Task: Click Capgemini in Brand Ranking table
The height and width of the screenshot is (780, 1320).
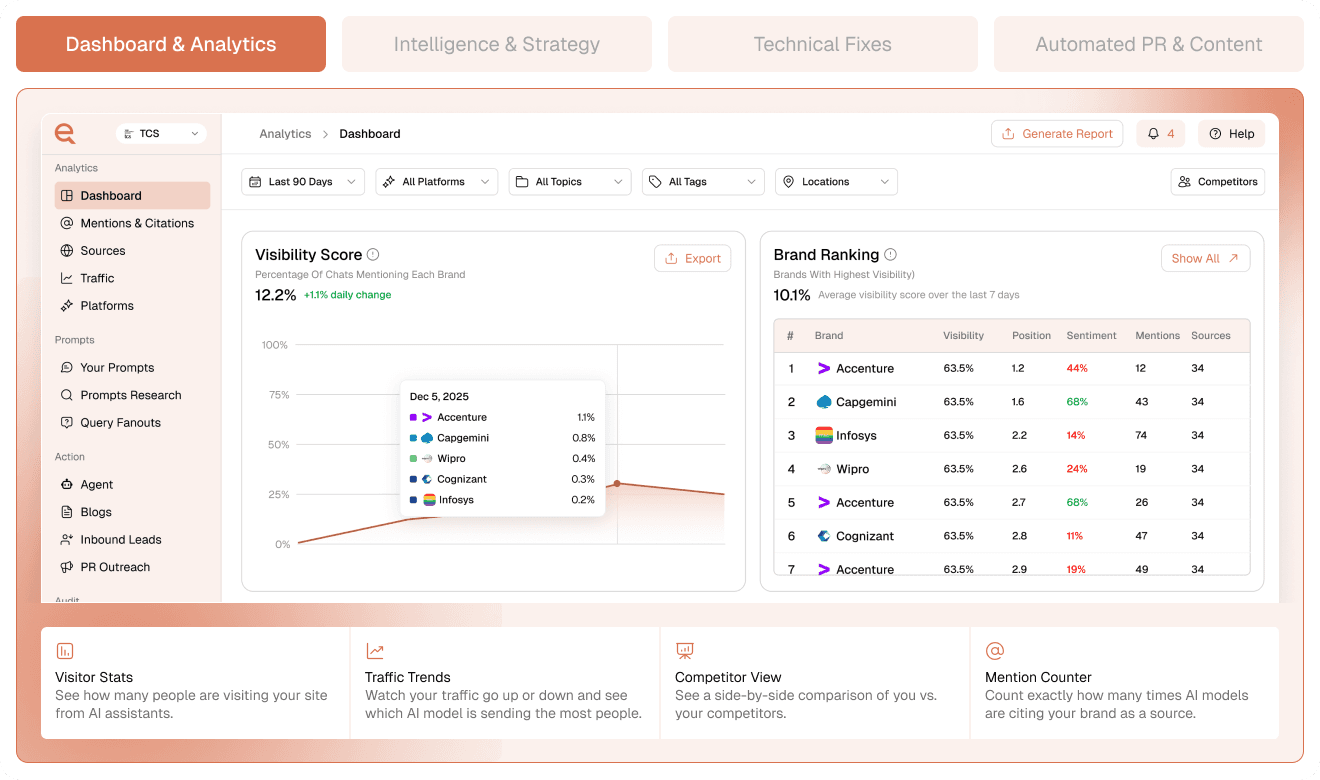Action: [x=866, y=402]
